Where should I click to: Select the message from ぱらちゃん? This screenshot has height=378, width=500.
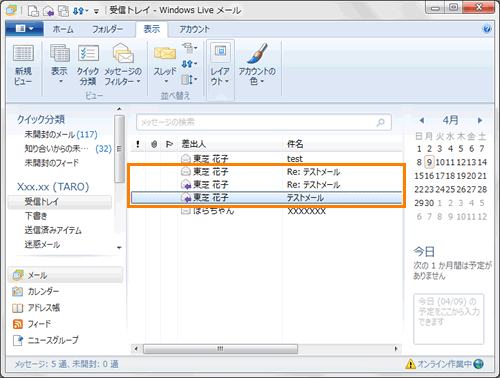tap(266, 211)
